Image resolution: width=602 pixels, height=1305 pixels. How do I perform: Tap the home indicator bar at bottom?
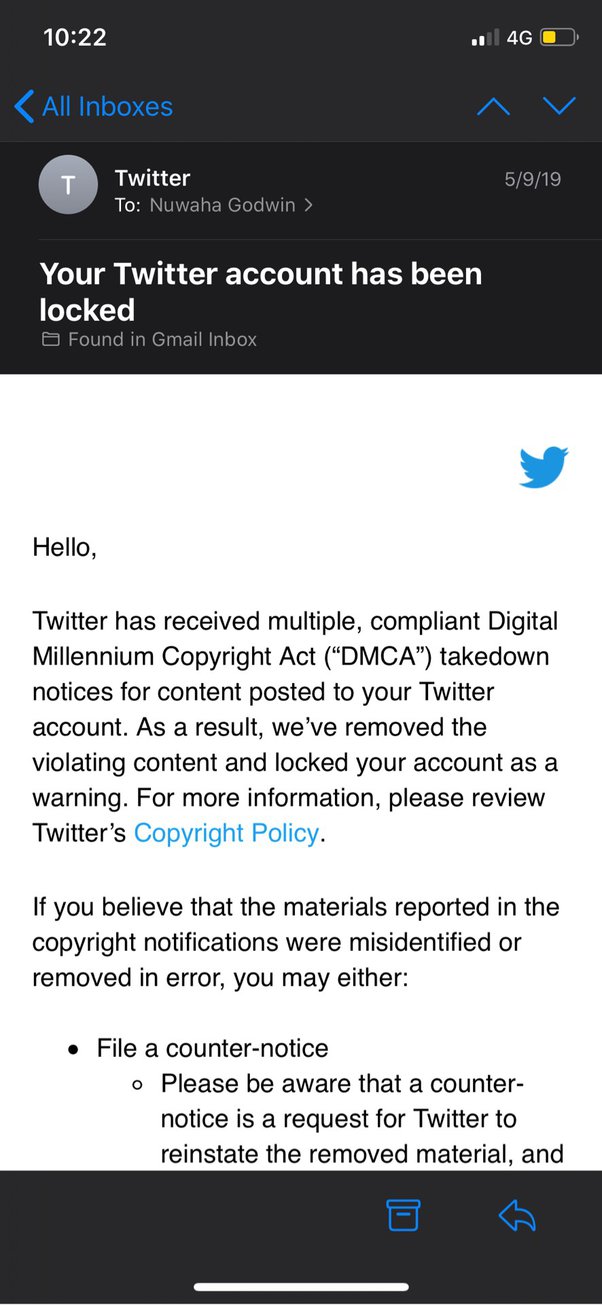point(301,1288)
